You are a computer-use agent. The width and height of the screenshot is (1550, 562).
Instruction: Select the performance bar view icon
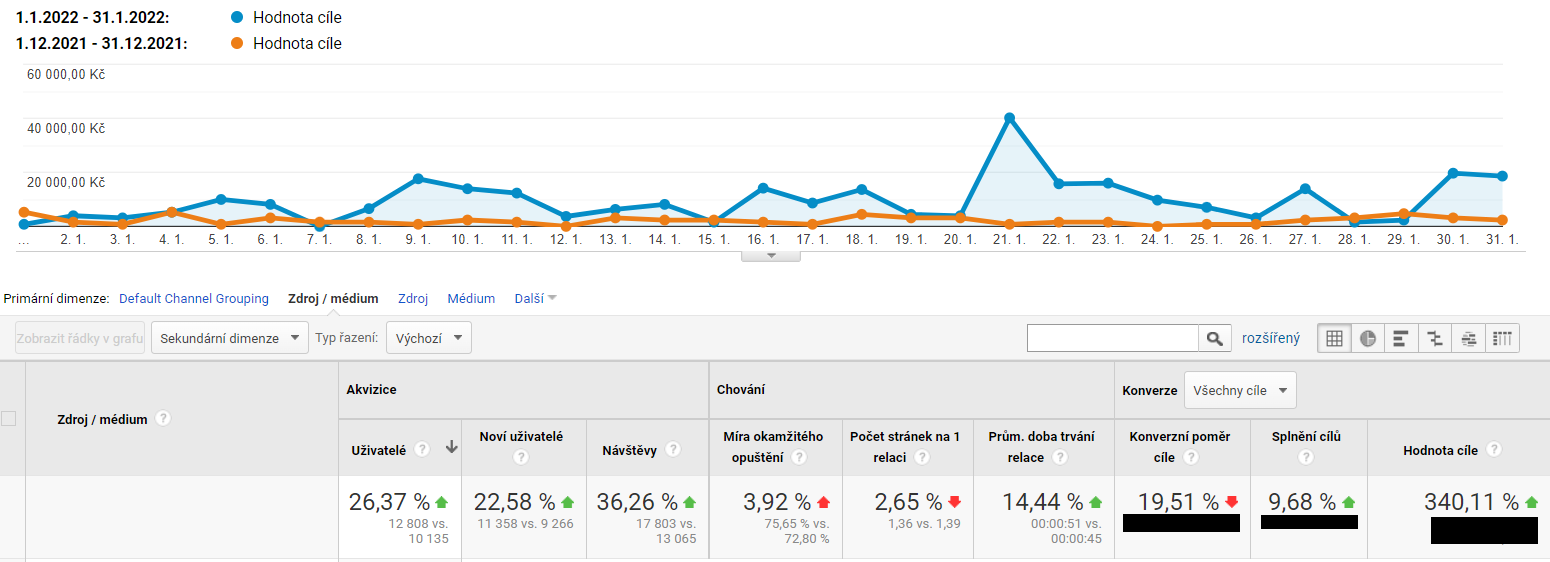click(1401, 338)
